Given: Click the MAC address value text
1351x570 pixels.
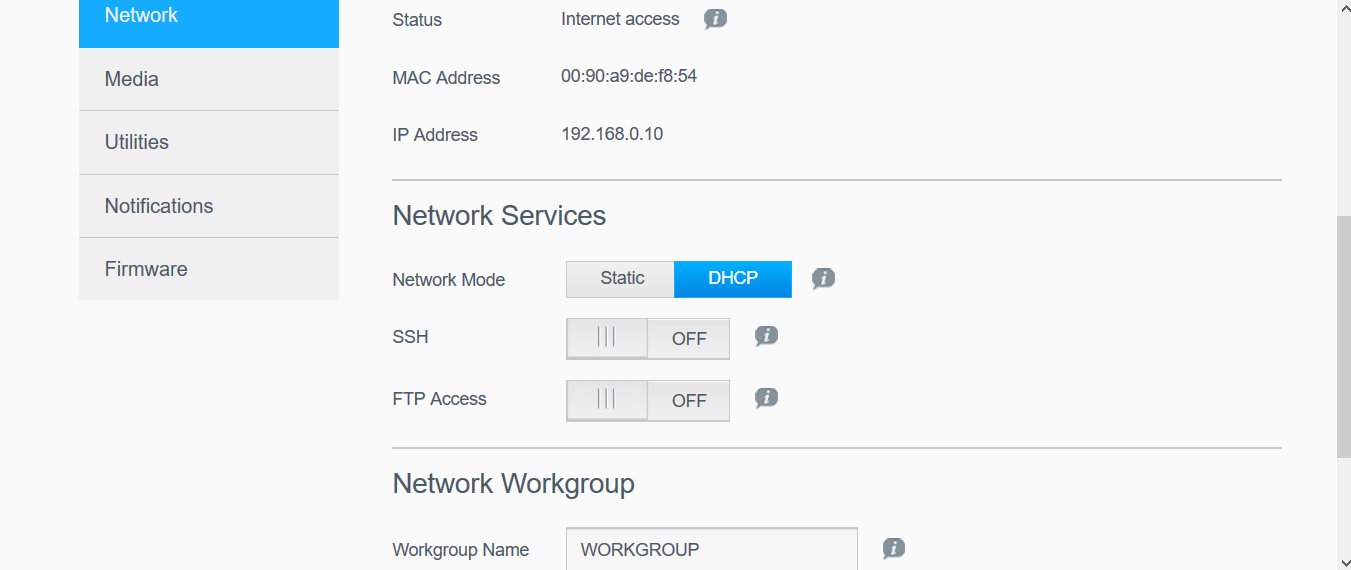Looking at the screenshot, I should click(x=628, y=76).
